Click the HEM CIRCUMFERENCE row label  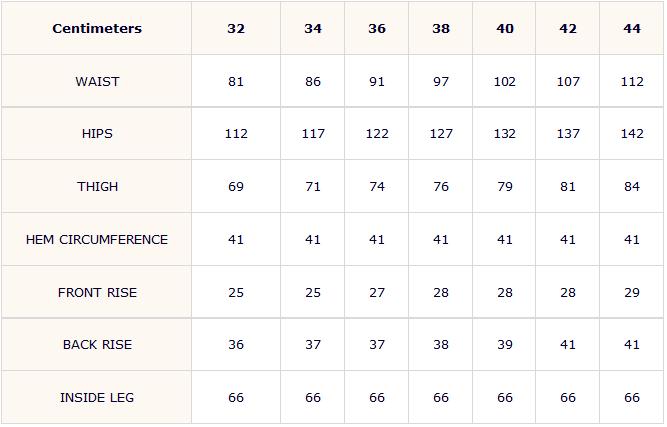pyautogui.click(x=97, y=240)
